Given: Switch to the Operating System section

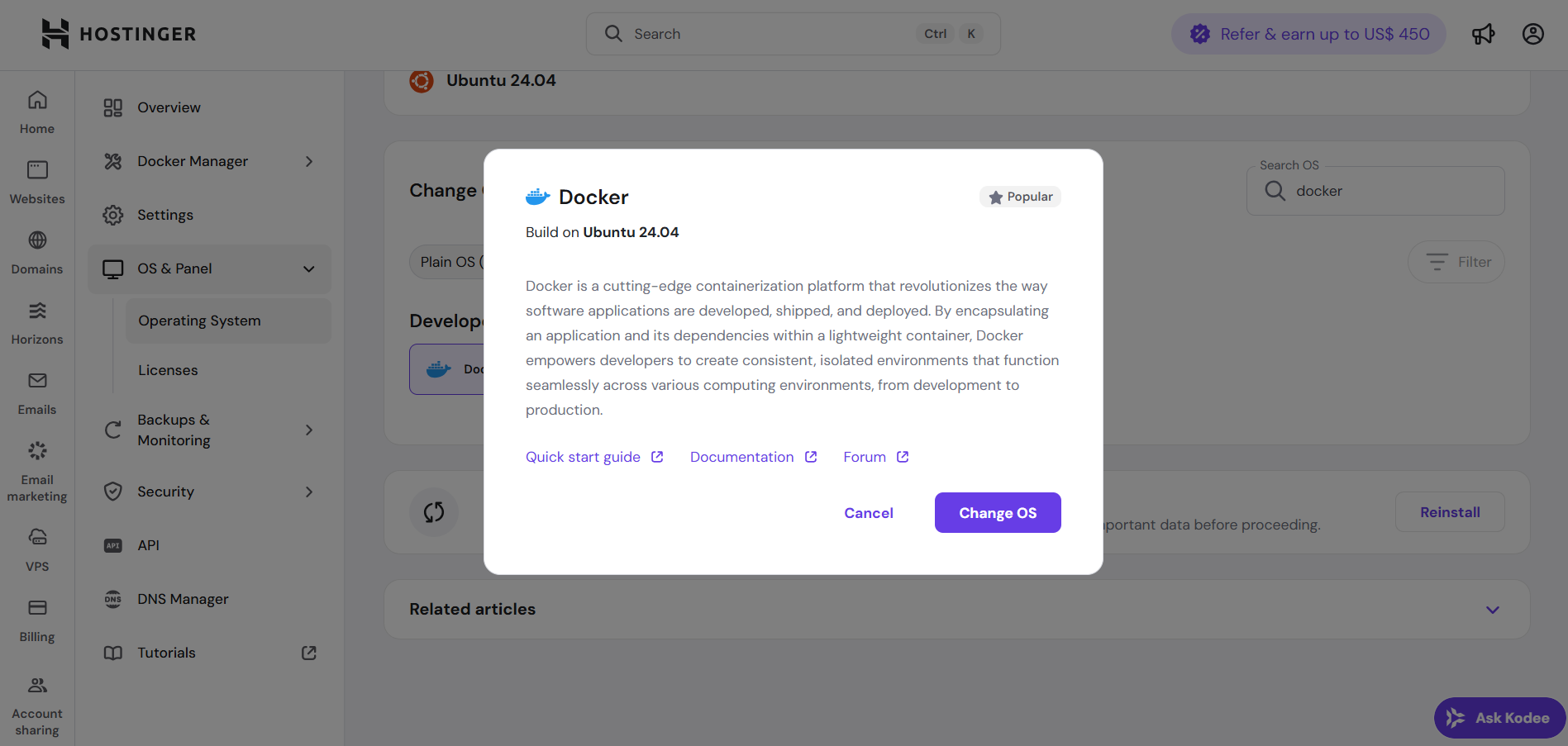Looking at the screenshot, I should pyautogui.click(x=199, y=321).
